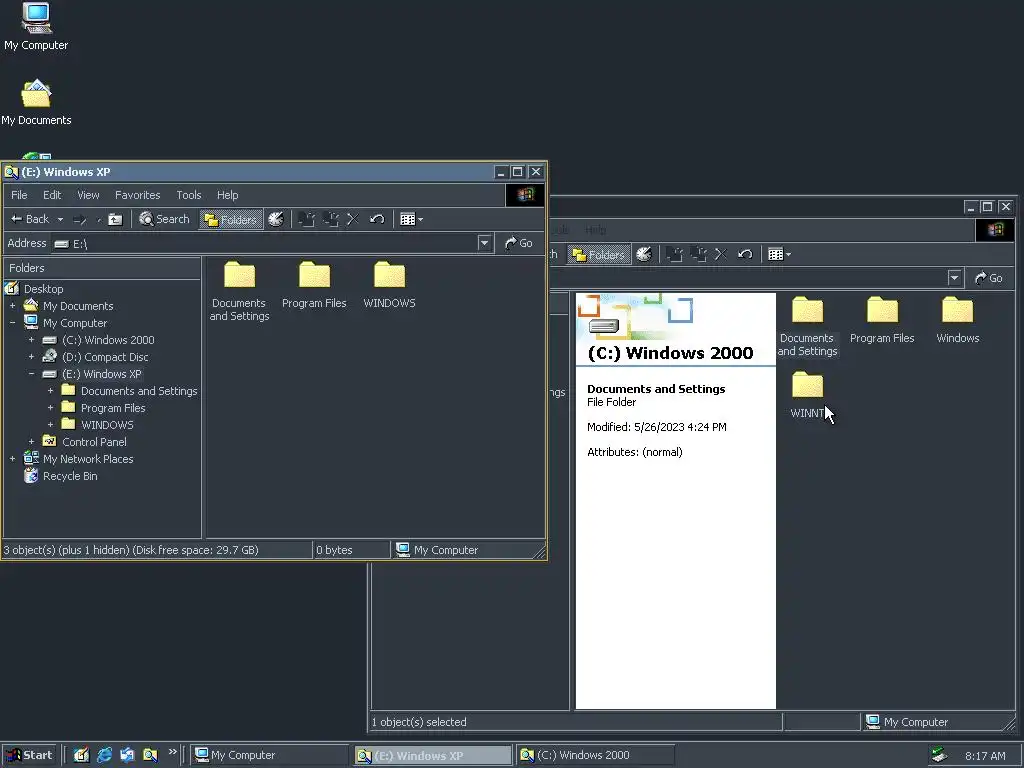Select Documents and Settings folder in E: window

click(x=239, y=291)
